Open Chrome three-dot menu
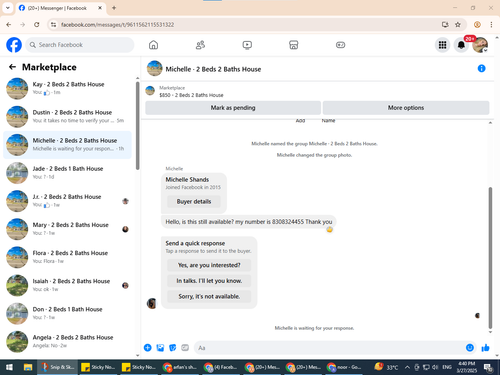The height and width of the screenshot is (375, 500). click(491, 24)
